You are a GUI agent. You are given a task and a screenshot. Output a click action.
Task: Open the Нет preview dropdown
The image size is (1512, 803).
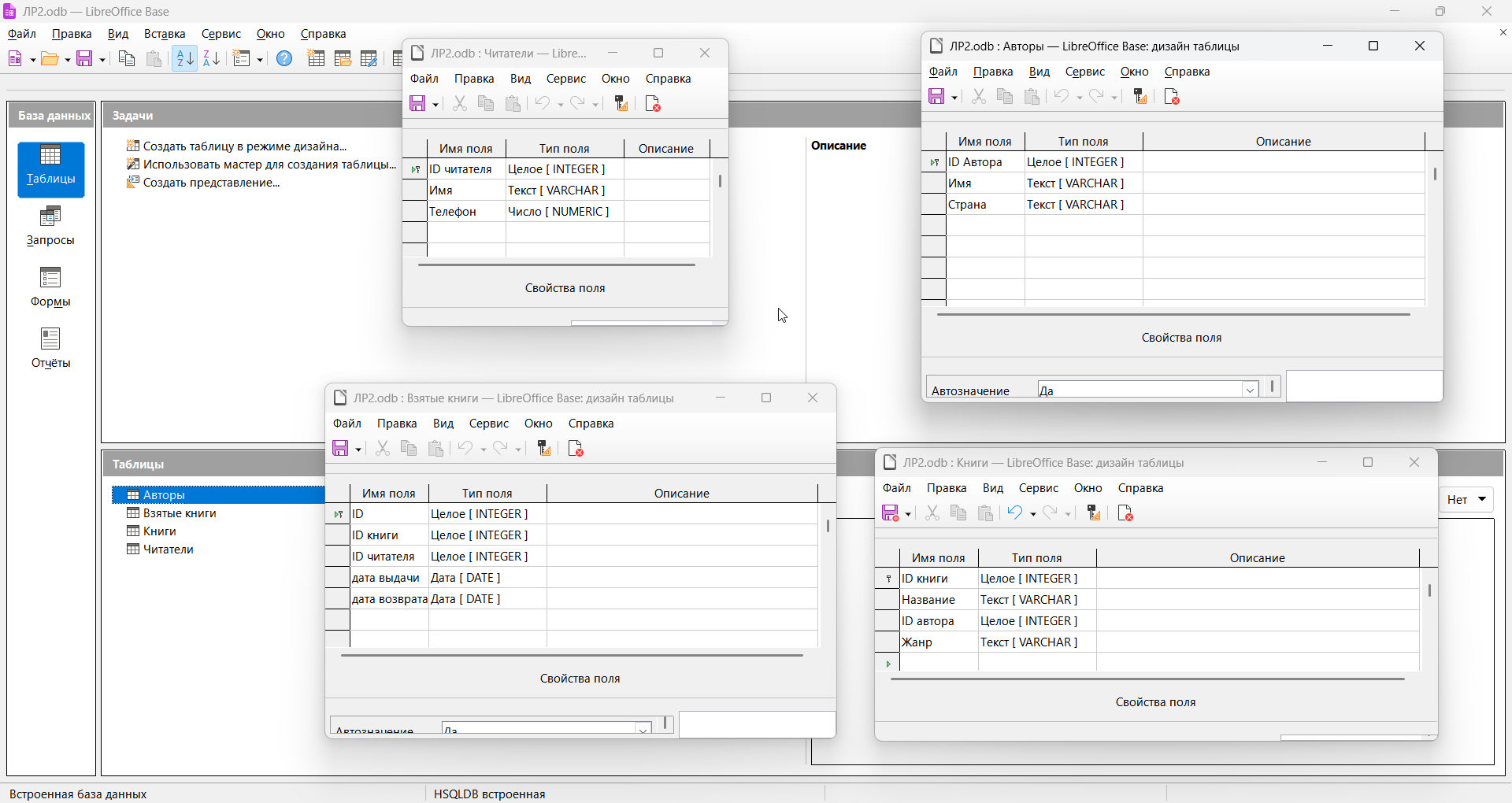coord(1466,499)
